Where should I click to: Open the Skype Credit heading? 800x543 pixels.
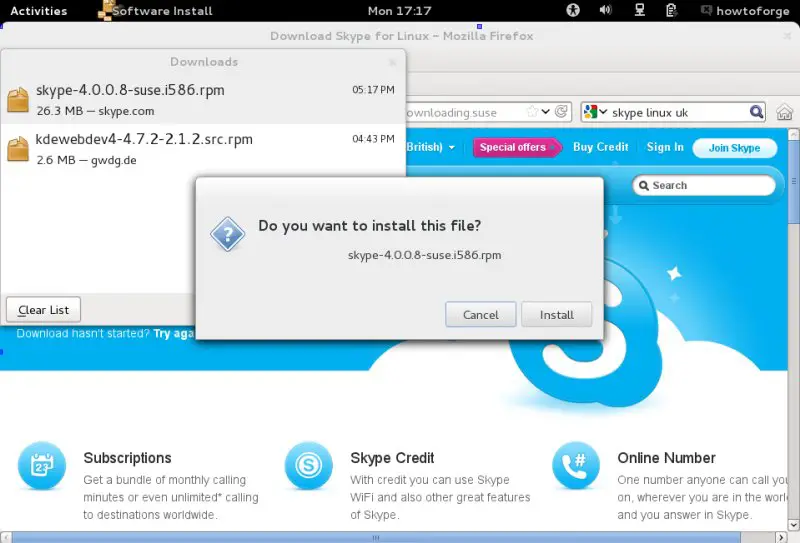392,458
